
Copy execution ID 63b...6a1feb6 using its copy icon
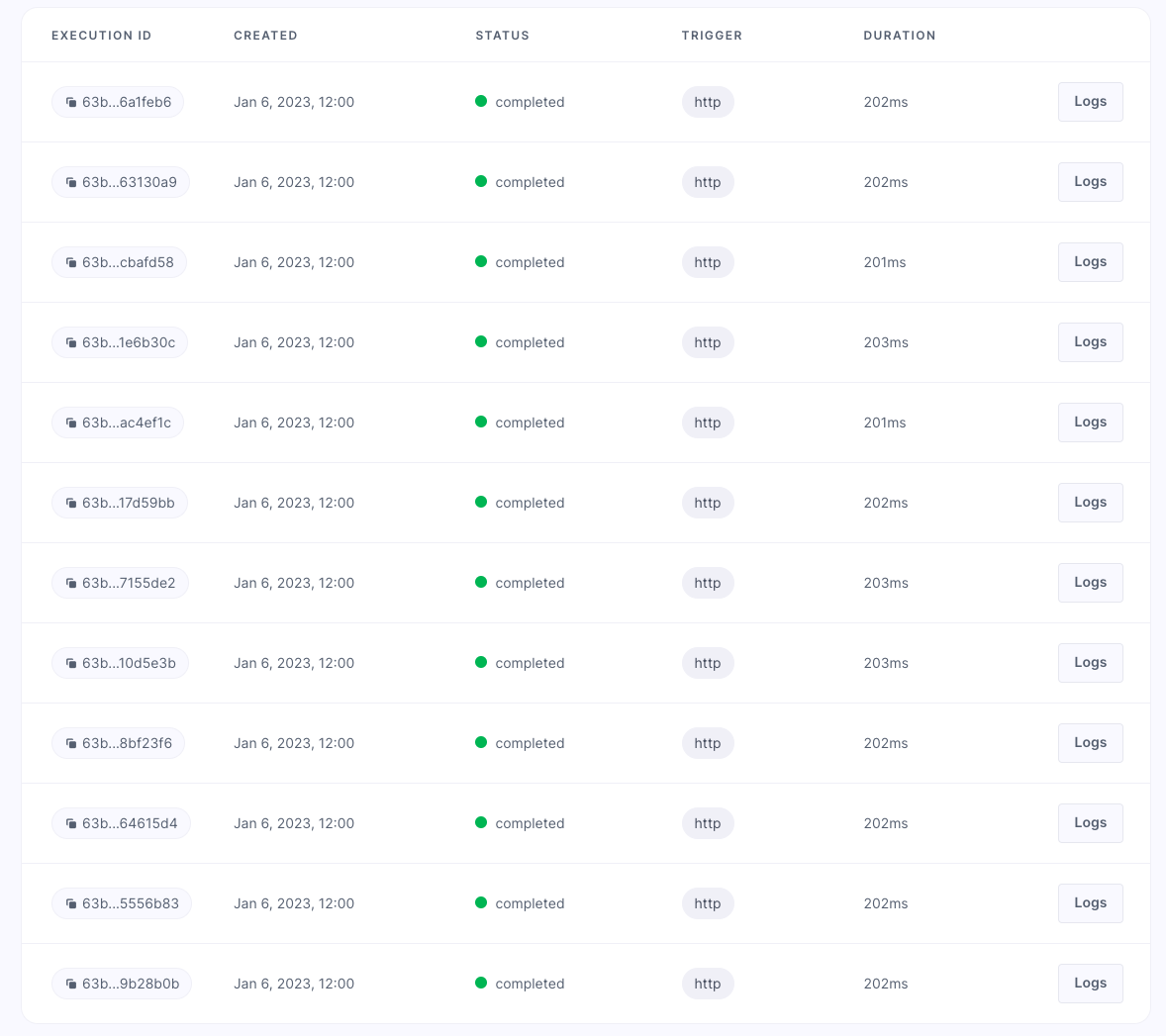pyautogui.click(x=71, y=103)
